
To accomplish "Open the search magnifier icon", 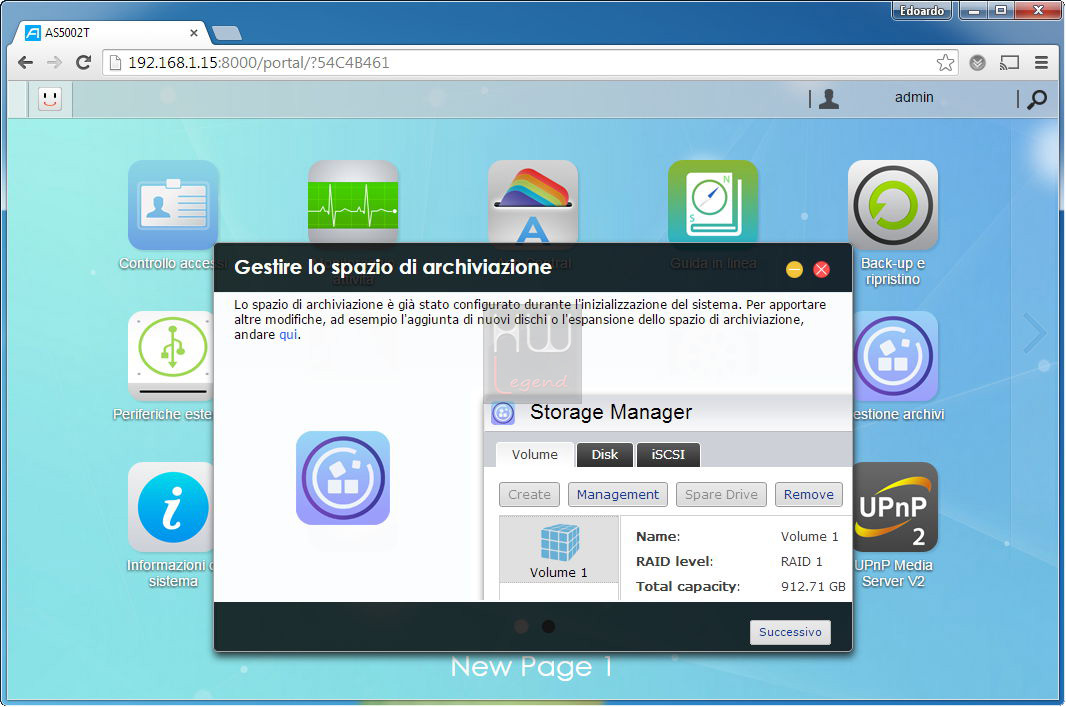I will click(1037, 99).
